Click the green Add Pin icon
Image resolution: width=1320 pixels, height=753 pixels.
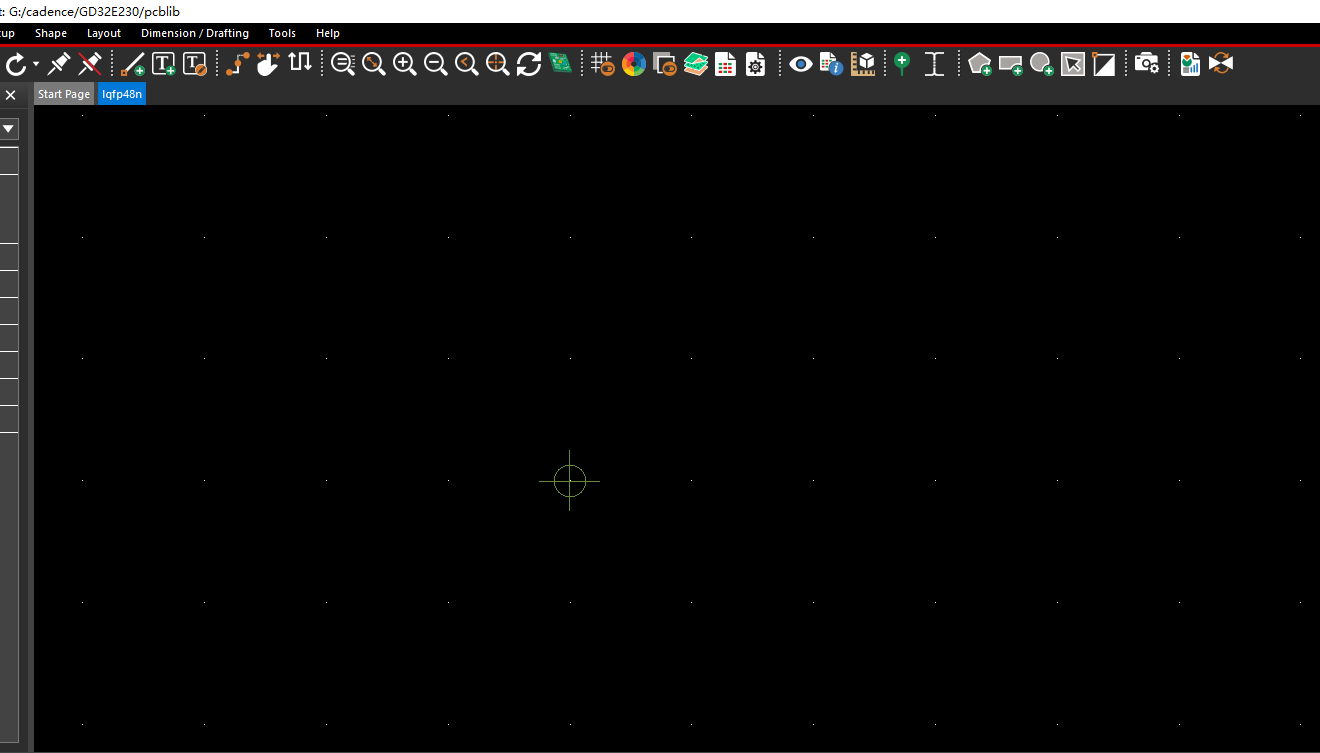(902, 64)
